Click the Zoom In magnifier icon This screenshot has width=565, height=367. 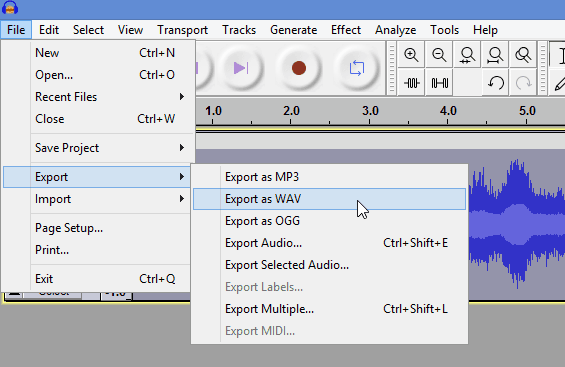[411, 55]
